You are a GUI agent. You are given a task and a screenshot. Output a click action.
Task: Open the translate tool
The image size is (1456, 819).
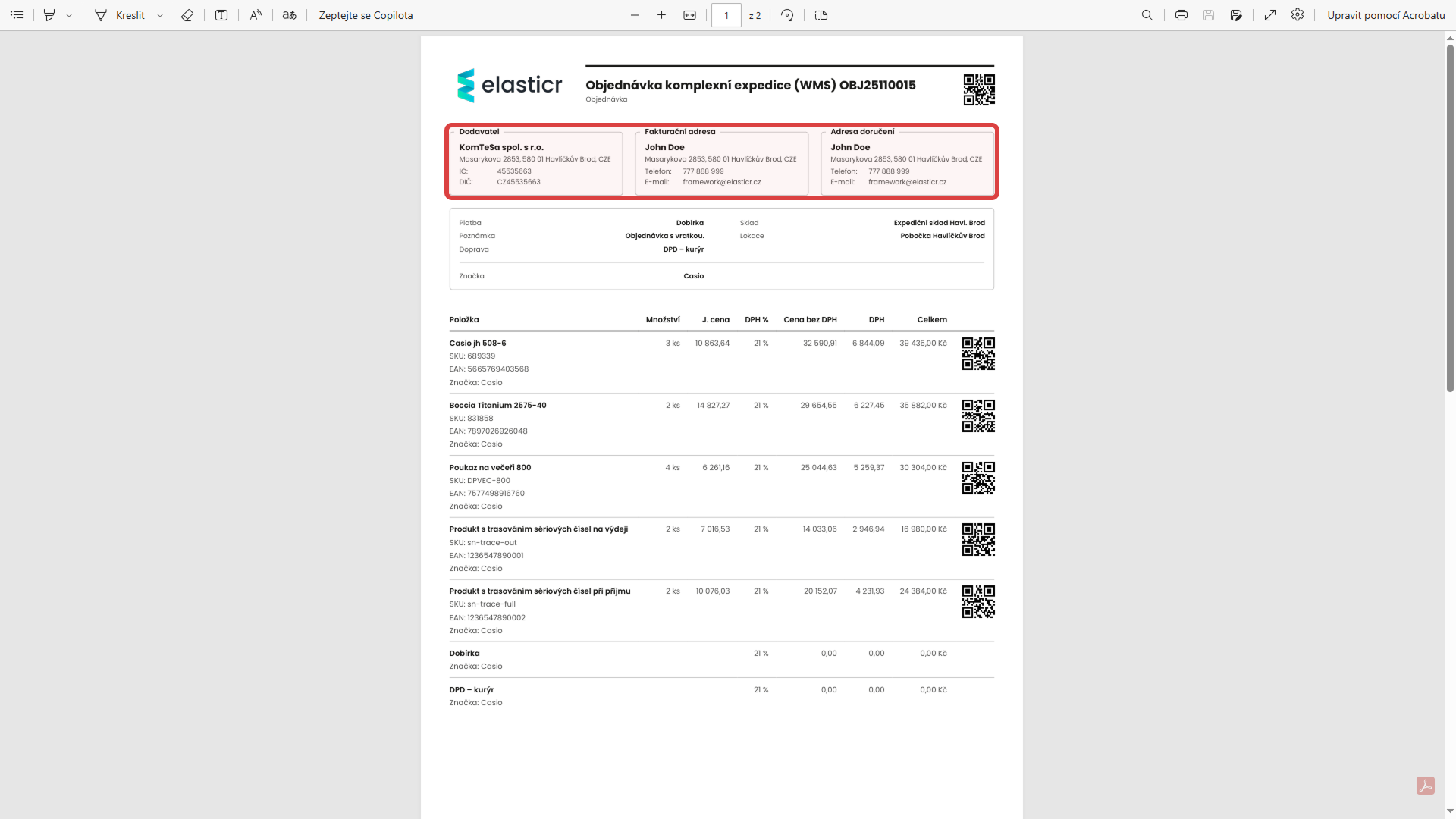pos(290,15)
